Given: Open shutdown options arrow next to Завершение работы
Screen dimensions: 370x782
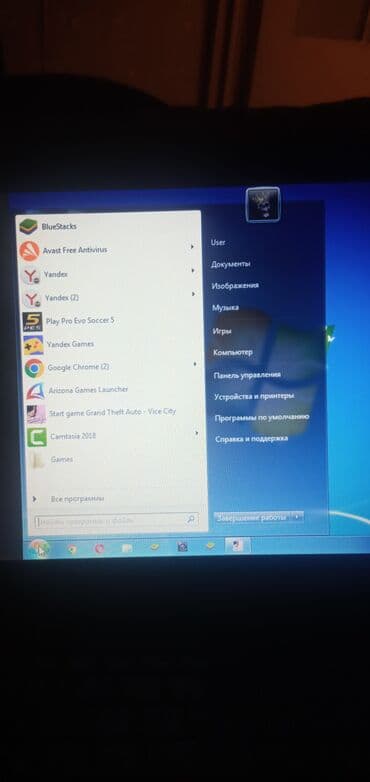Looking at the screenshot, I should 298,517.
